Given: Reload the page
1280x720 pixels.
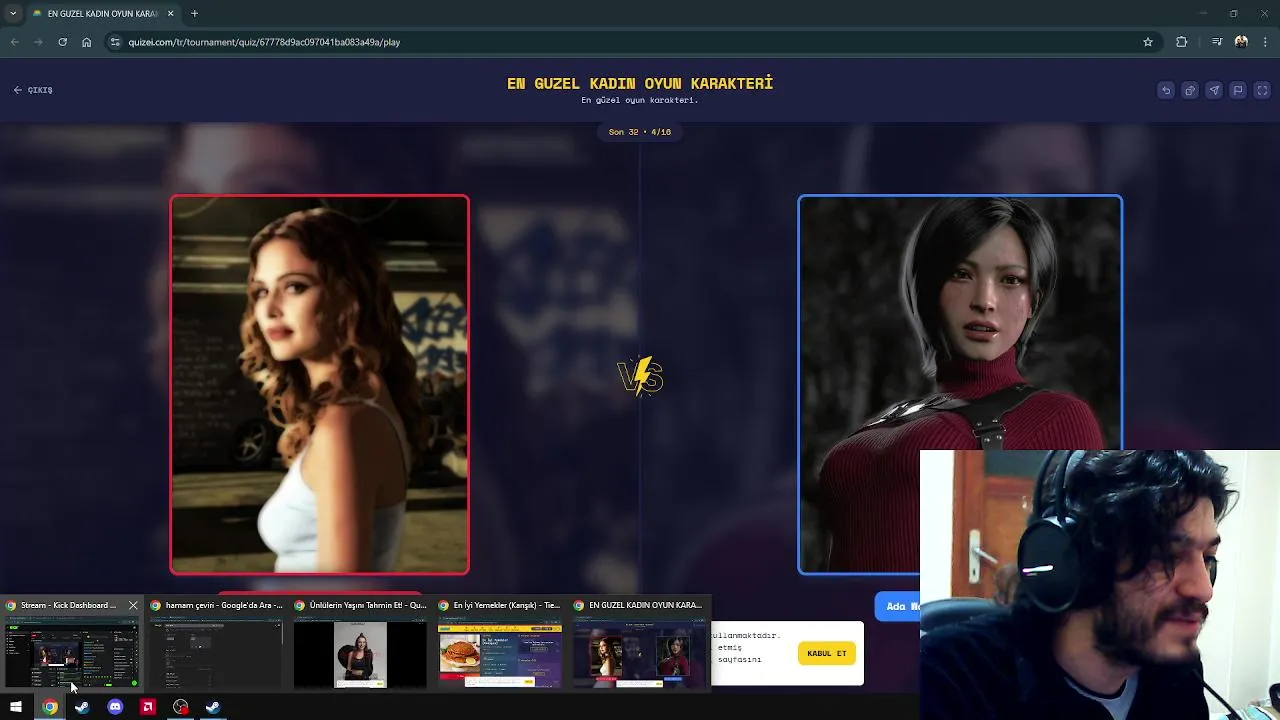Looking at the screenshot, I should [62, 42].
